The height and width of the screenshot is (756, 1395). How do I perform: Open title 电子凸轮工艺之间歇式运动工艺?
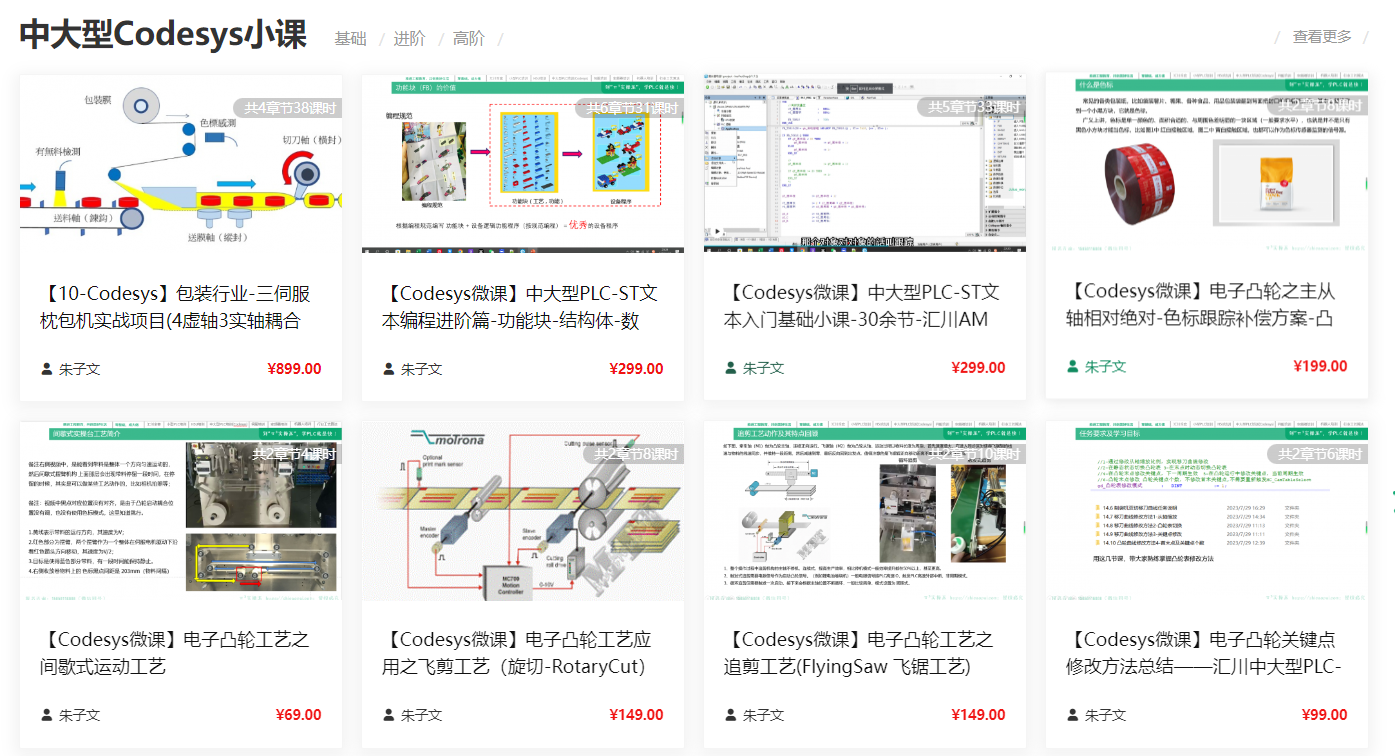point(175,653)
